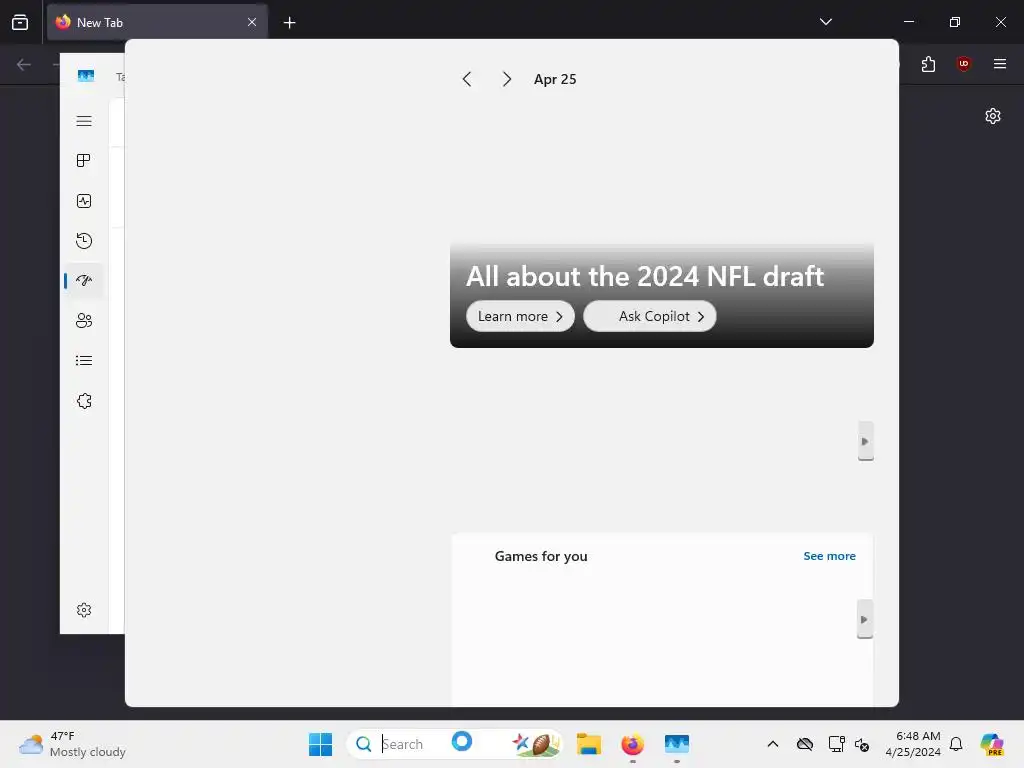This screenshot has height=768, width=1024.
Task: Open Firefox extensions puzzle icon
Action: 928,64
